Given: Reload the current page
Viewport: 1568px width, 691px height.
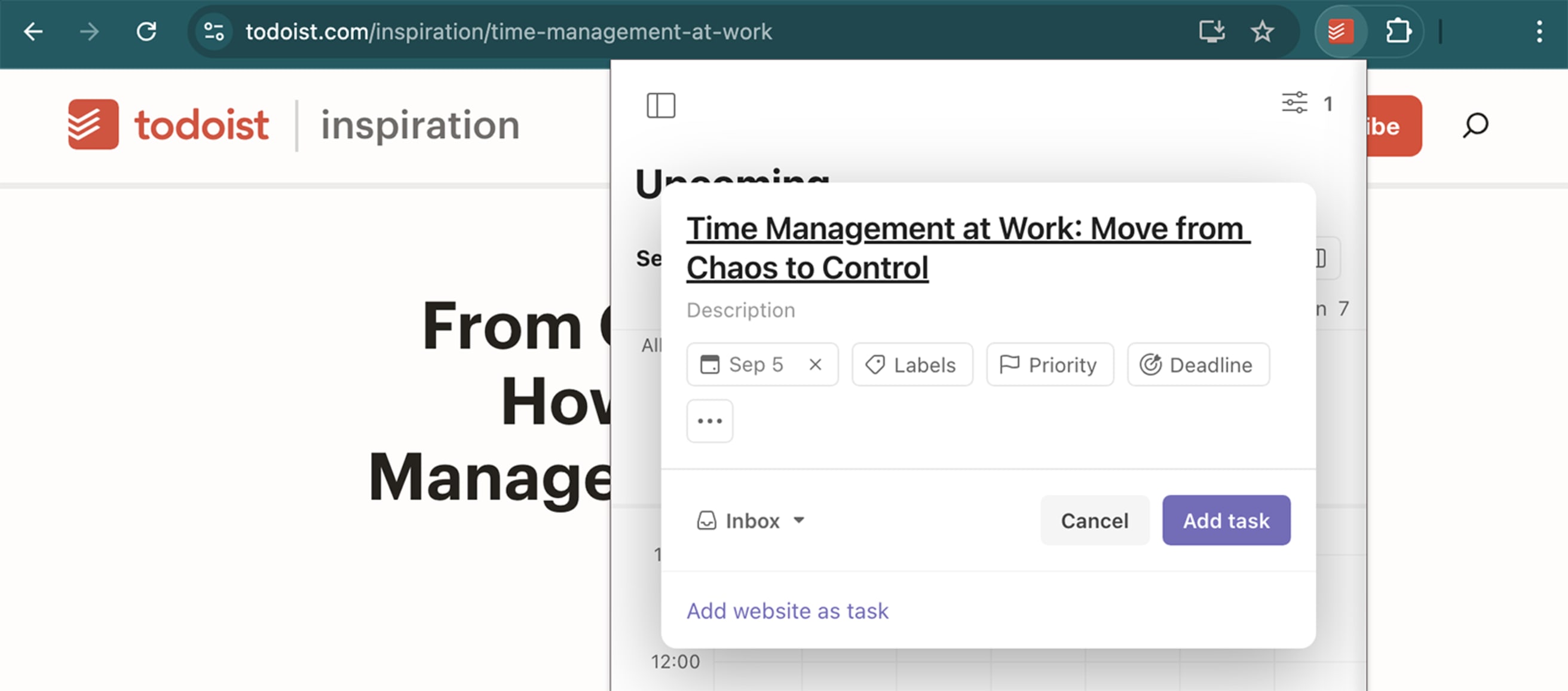Looking at the screenshot, I should 146,31.
